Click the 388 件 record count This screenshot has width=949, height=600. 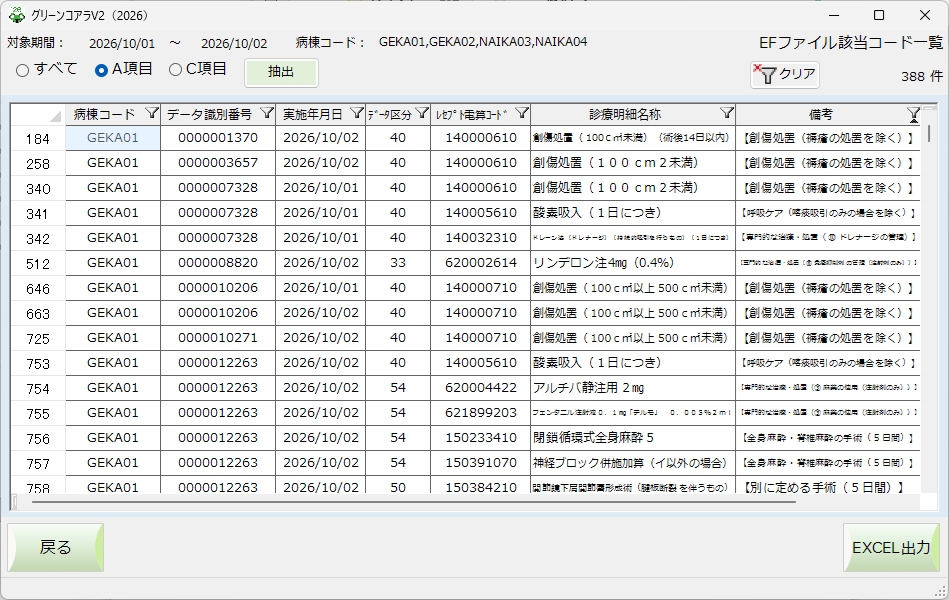pos(921,76)
